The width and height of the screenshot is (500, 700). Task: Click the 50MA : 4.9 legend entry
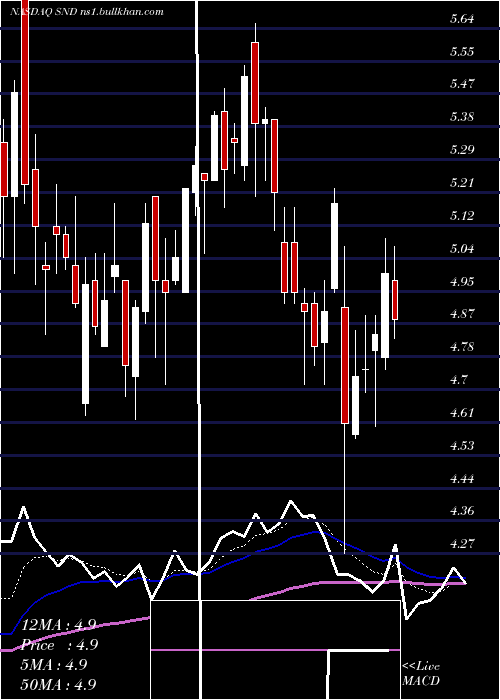tap(57, 684)
